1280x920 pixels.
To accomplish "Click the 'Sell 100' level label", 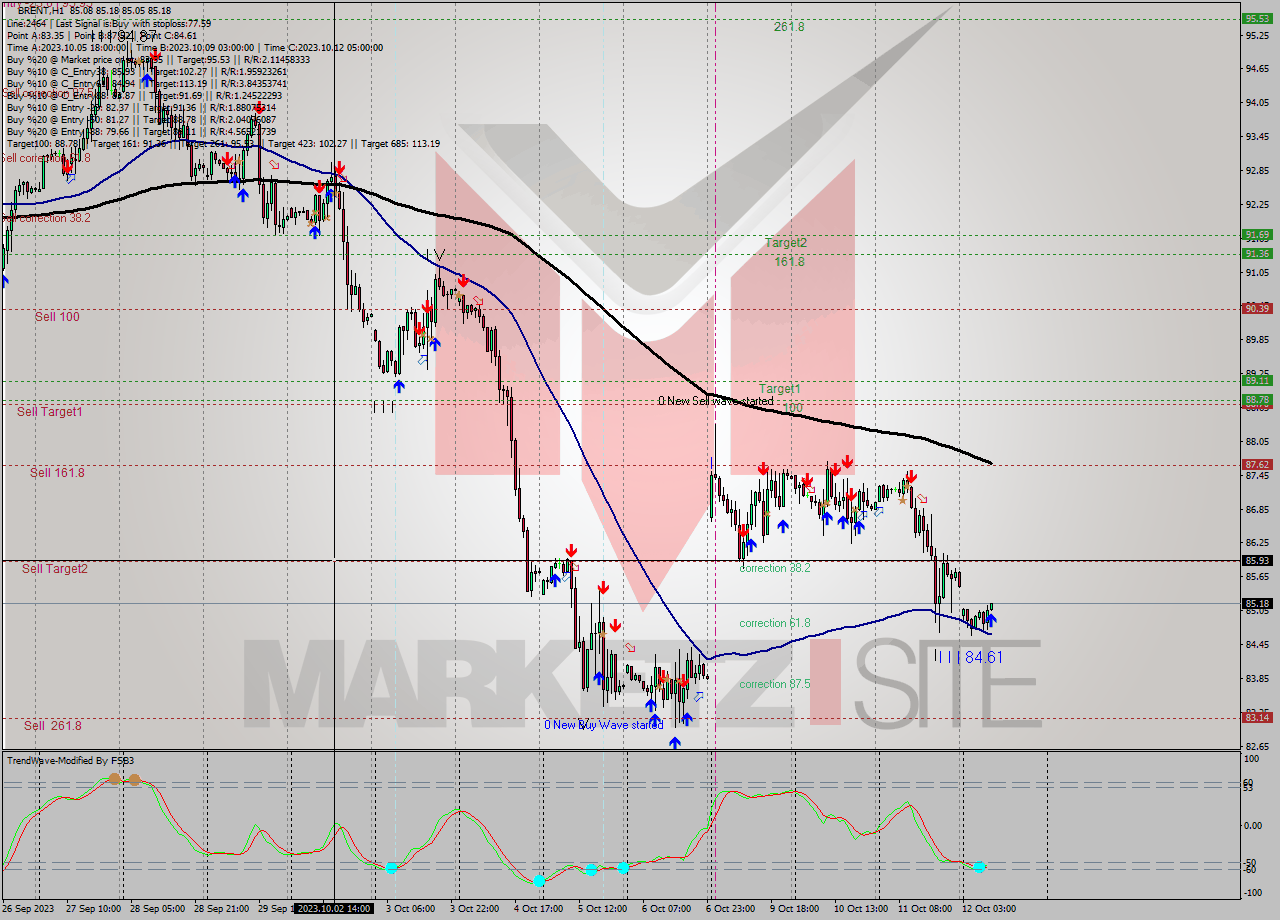I will pos(57,316).
